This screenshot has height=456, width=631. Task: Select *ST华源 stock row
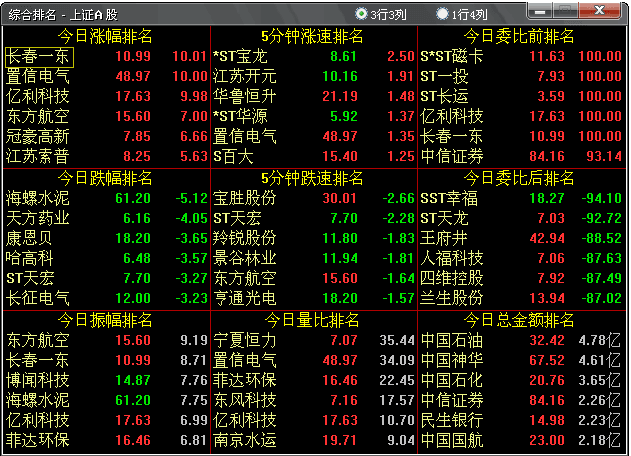click(x=313, y=116)
